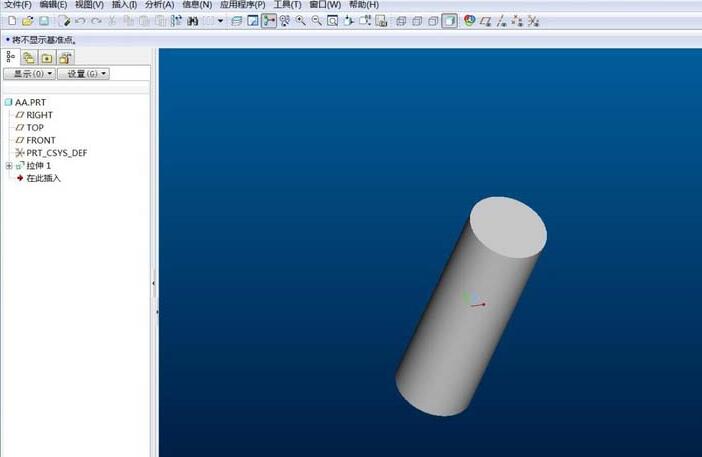Open the 应用程序(P) menu

coord(243,5)
